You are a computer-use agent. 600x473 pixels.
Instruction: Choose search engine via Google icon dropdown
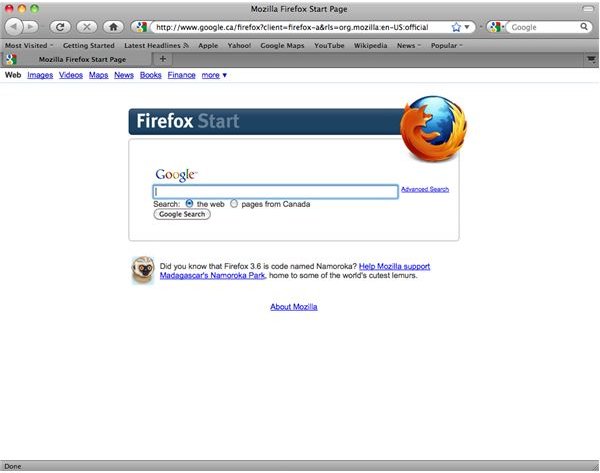496,27
